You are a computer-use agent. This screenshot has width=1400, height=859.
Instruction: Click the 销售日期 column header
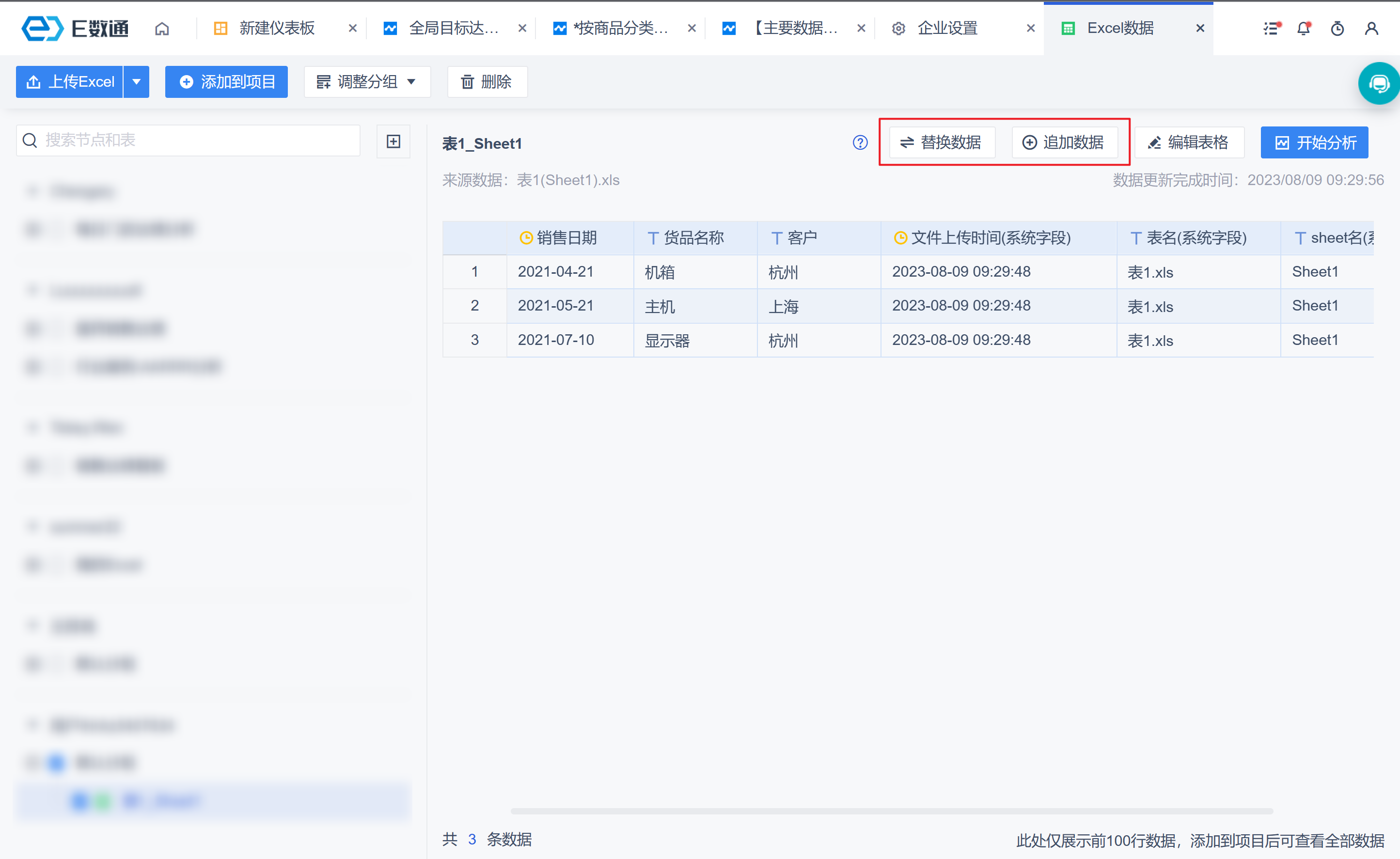tap(566, 238)
